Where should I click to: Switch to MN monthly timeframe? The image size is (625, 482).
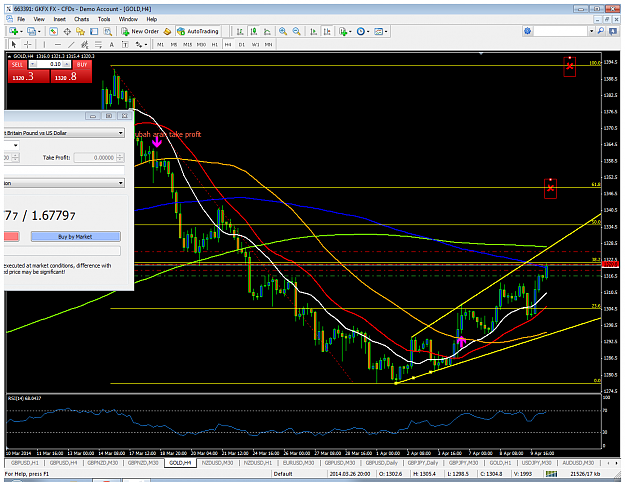(269, 44)
